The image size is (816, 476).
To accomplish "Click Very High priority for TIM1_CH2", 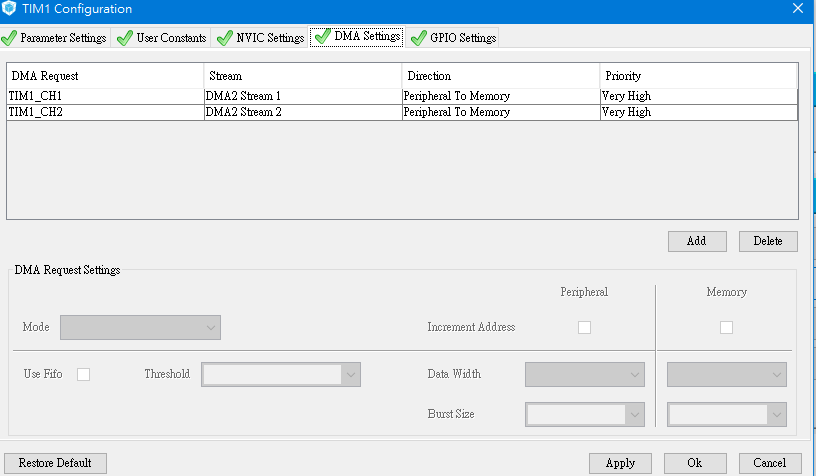I will pyautogui.click(x=698, y=112).
